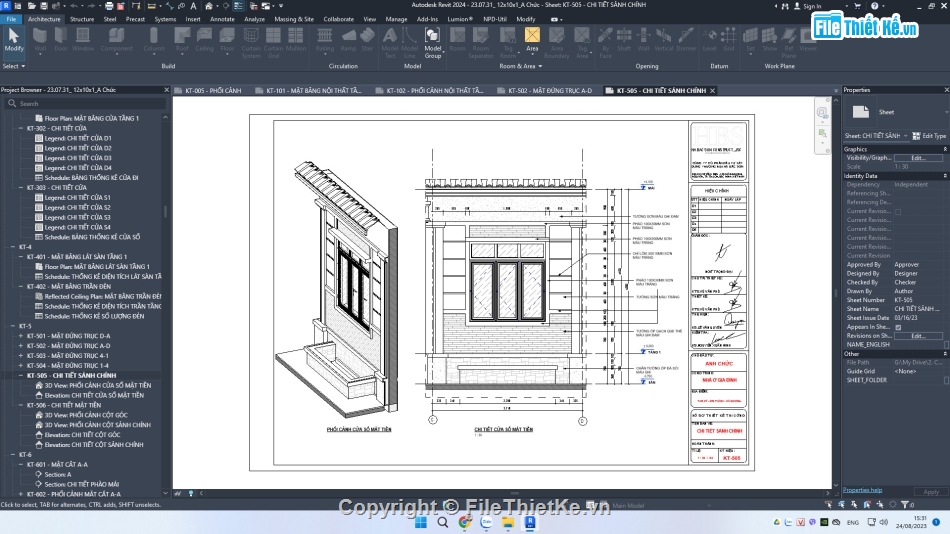The width and height of the screenshot is (950, 534).
Task: Click the shopping cart icon in the title bar
Action: click(x=857, y=5)
